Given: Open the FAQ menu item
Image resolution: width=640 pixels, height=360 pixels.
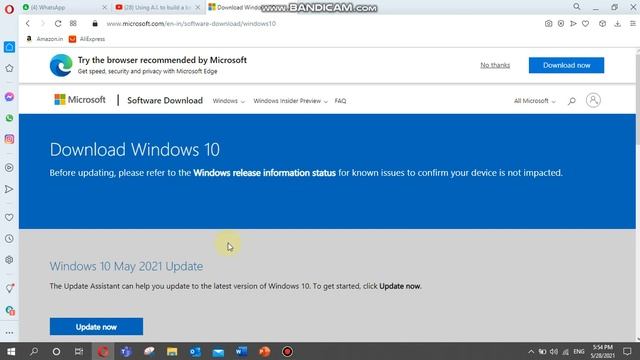Looking at the screenshot, I should 340,101.
